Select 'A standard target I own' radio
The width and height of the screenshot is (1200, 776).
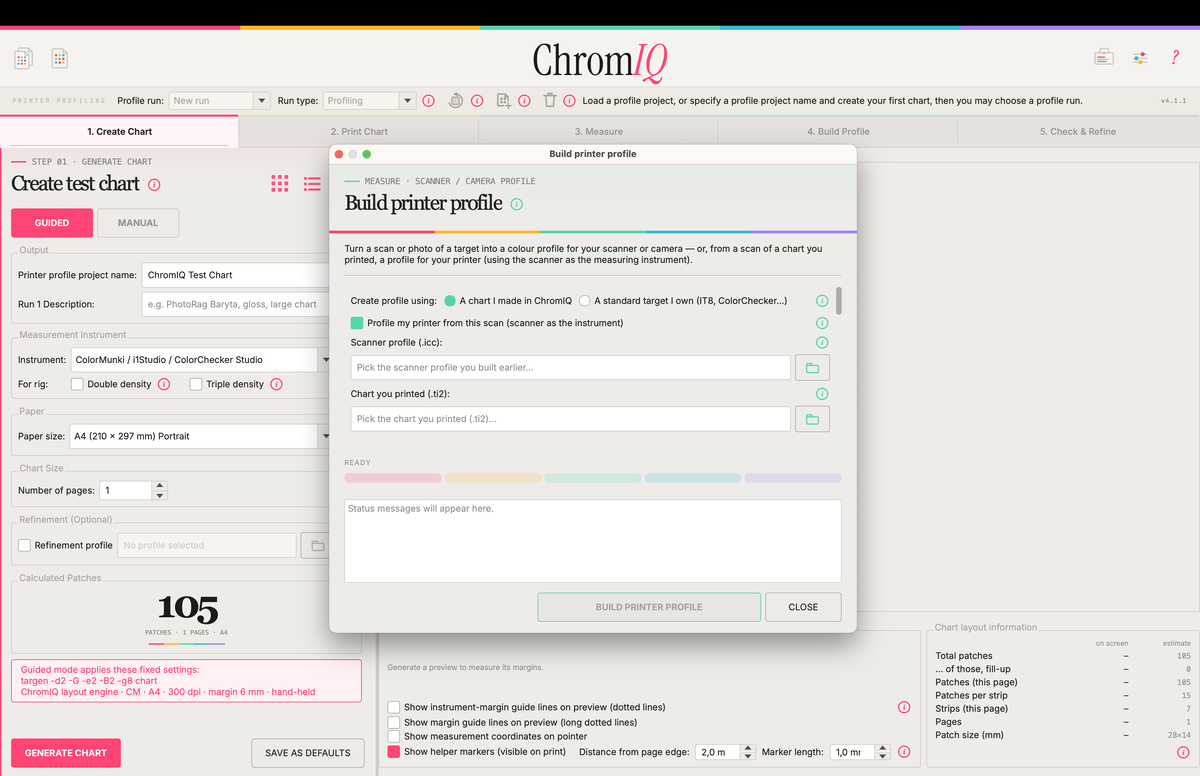[584, 301]
